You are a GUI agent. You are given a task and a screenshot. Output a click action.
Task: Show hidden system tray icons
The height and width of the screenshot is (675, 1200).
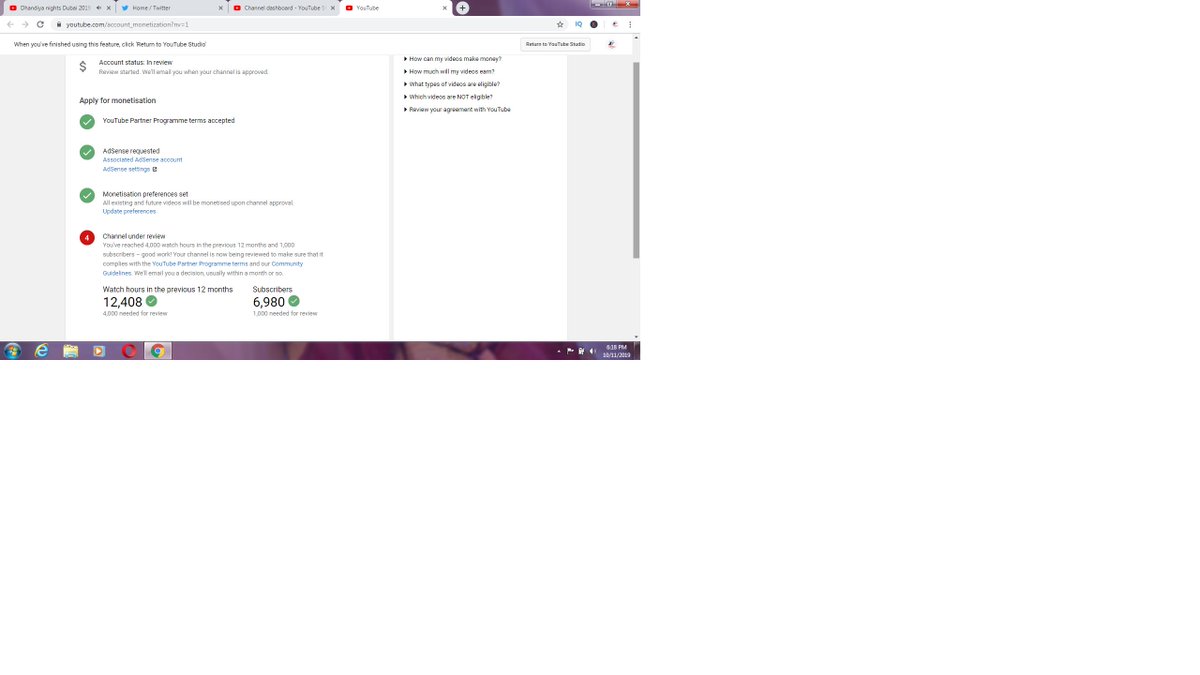pyautogui.click(x=560, y=351)
